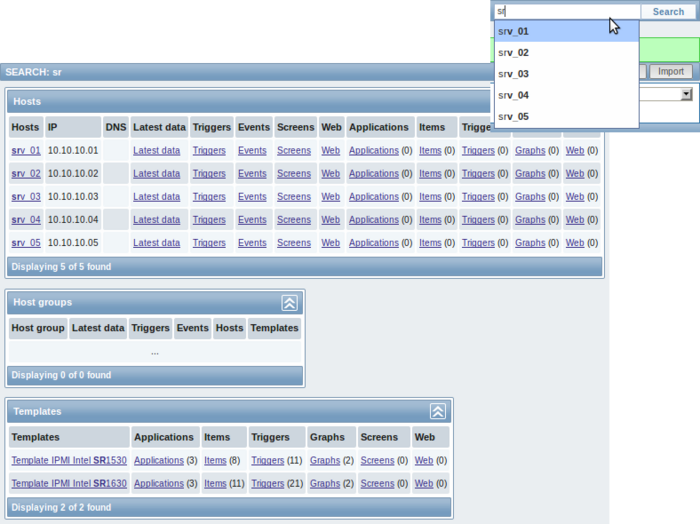
Task: Click 'SEARCH: sr' page header text
Action: (x=33, y=72)
